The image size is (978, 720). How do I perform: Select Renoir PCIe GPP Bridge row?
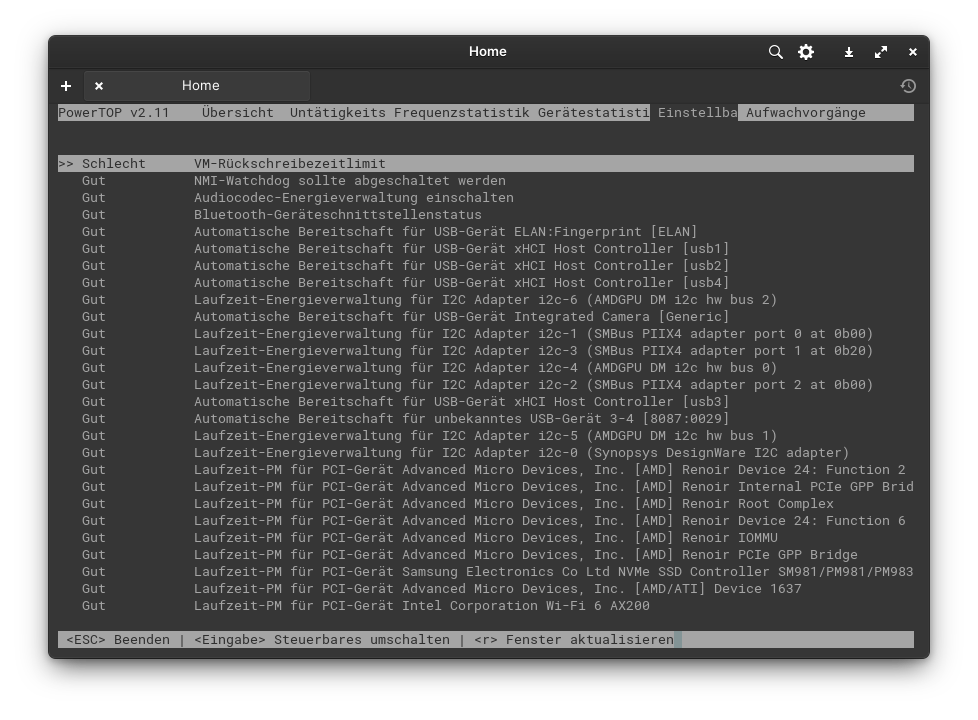click(486, 555)
